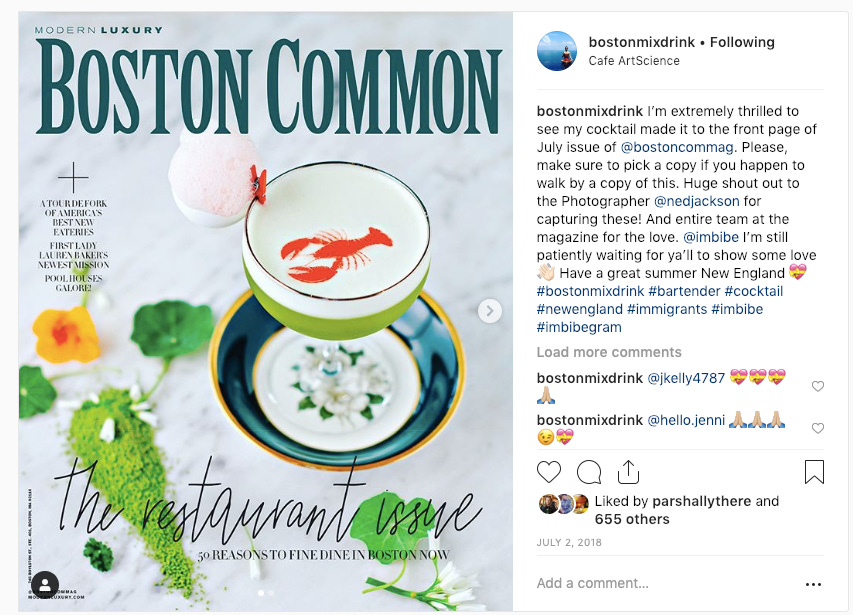Viewport: 853px width, 615px height.
Task: Open the #newengland hashtag
Action: (579, 309)
